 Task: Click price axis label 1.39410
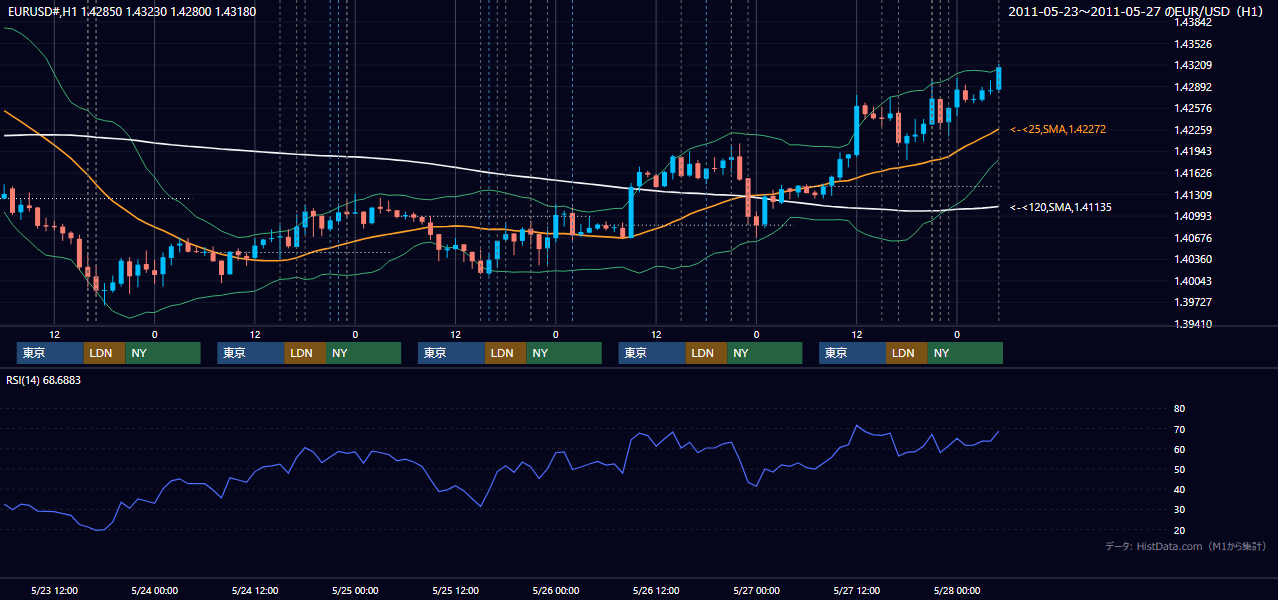[1192, 324]
